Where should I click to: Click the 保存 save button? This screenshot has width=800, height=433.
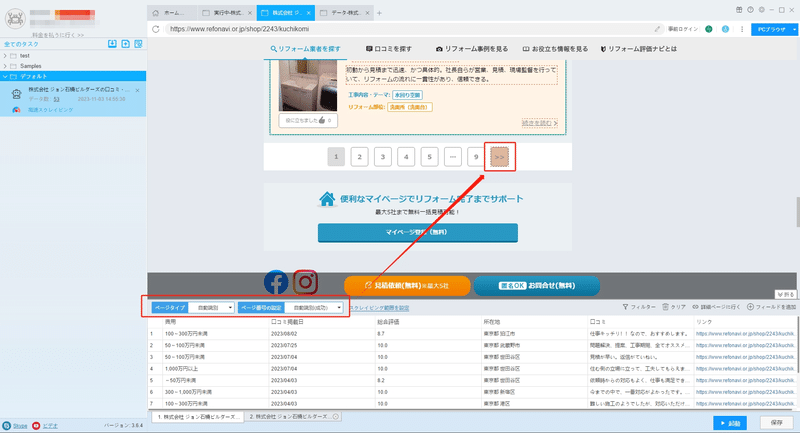[x=777, y=423]
